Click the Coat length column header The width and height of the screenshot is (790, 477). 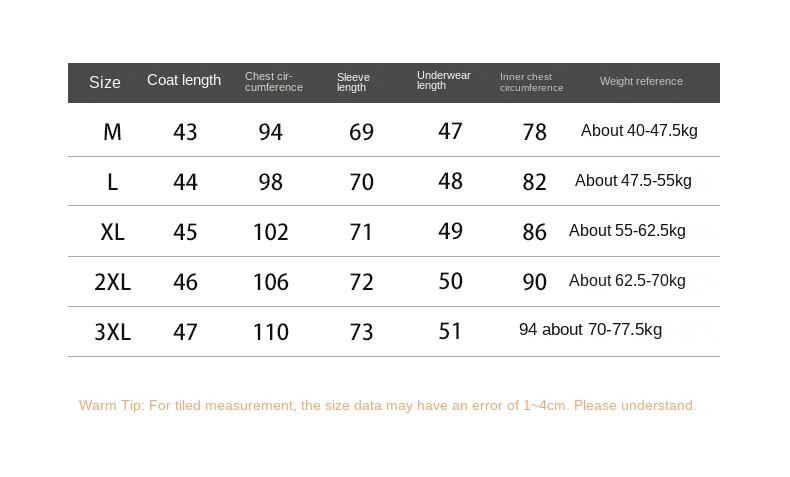(184, 80)
